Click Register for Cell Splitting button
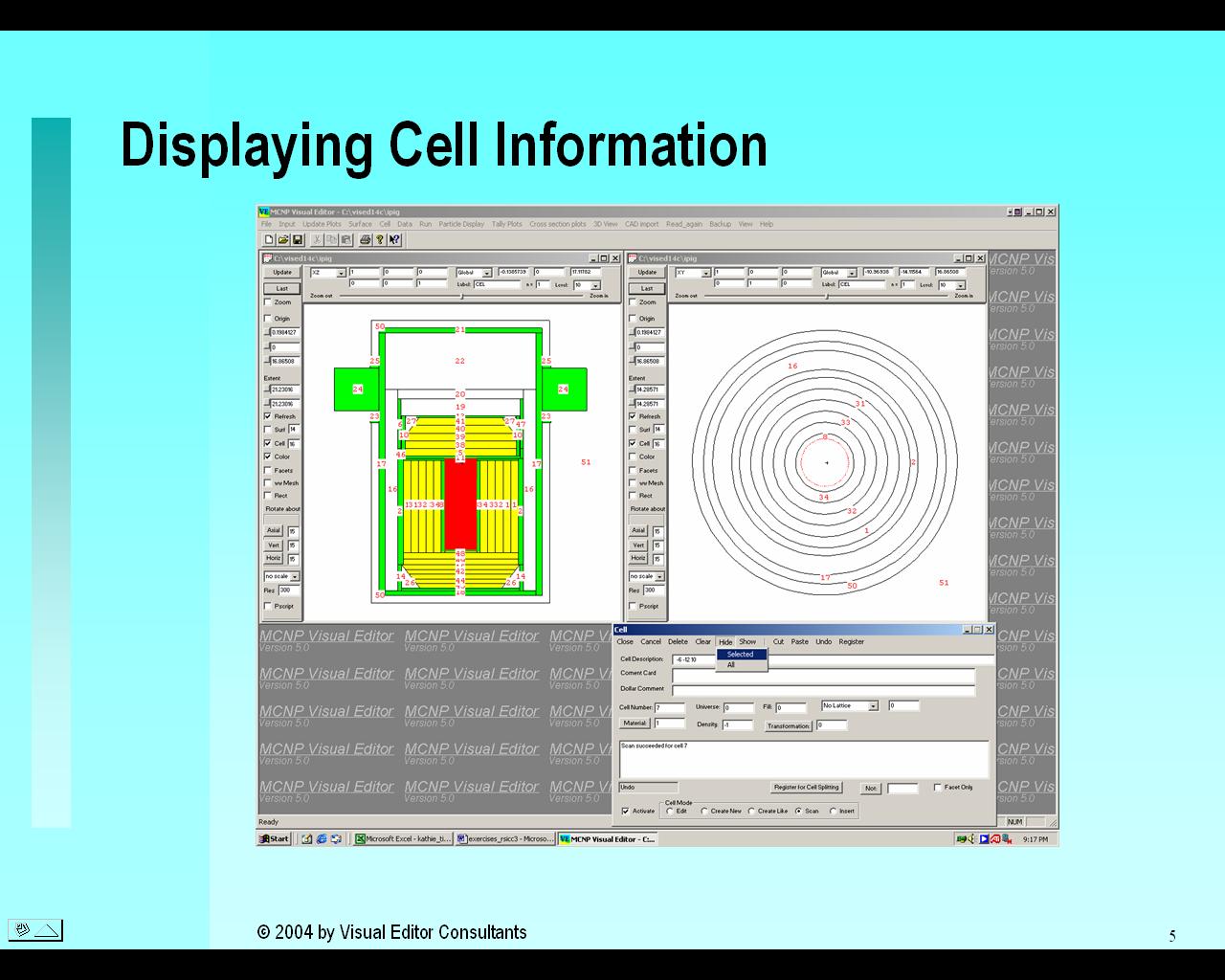 806,788
